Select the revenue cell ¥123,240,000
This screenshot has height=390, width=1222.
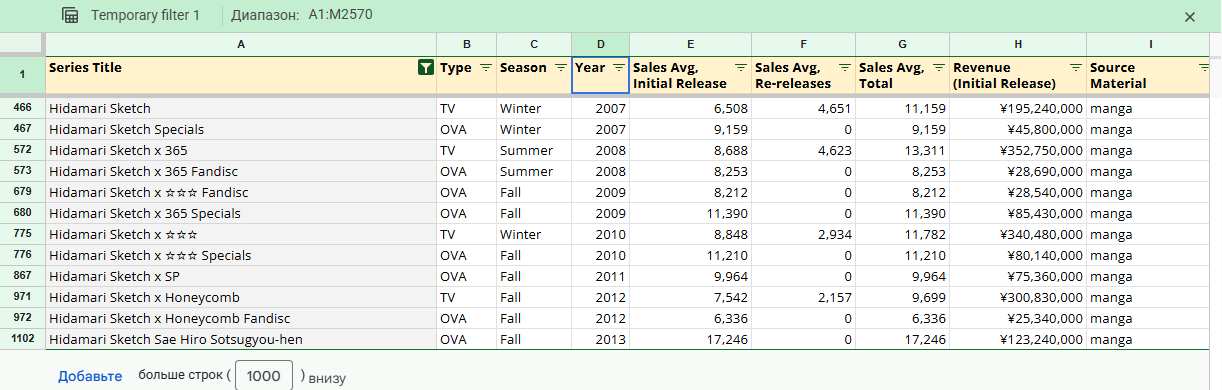pos(1018,339)
